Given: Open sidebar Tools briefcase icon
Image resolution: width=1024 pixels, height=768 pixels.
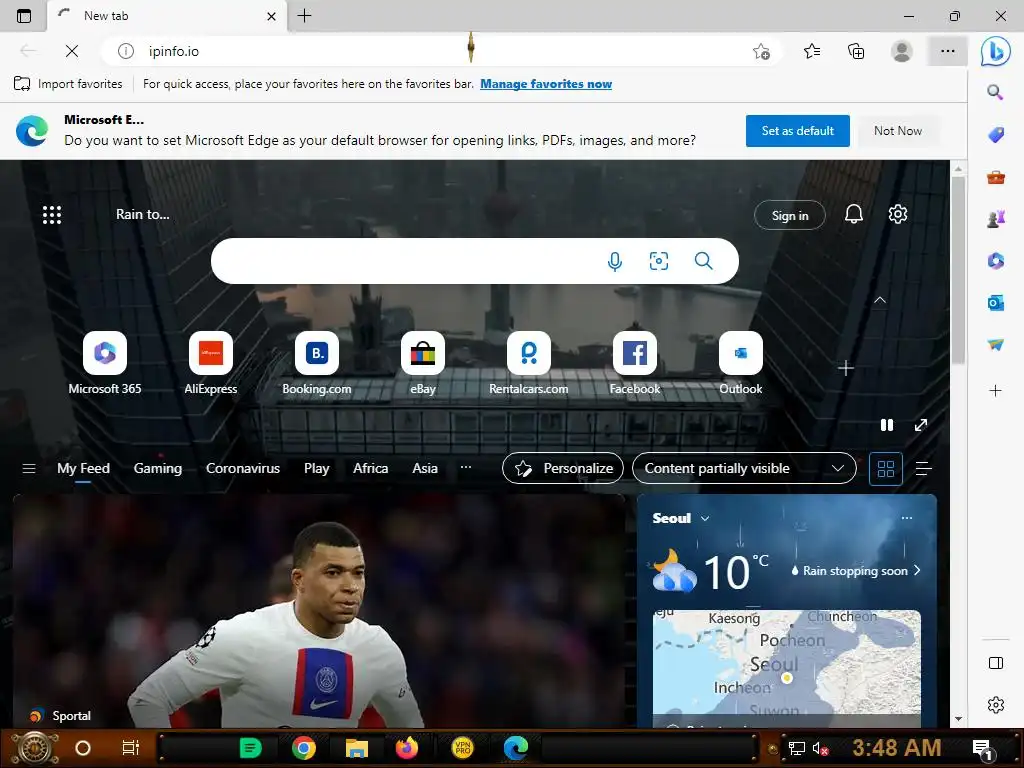Looking at the screenshot, I should 995,177.
